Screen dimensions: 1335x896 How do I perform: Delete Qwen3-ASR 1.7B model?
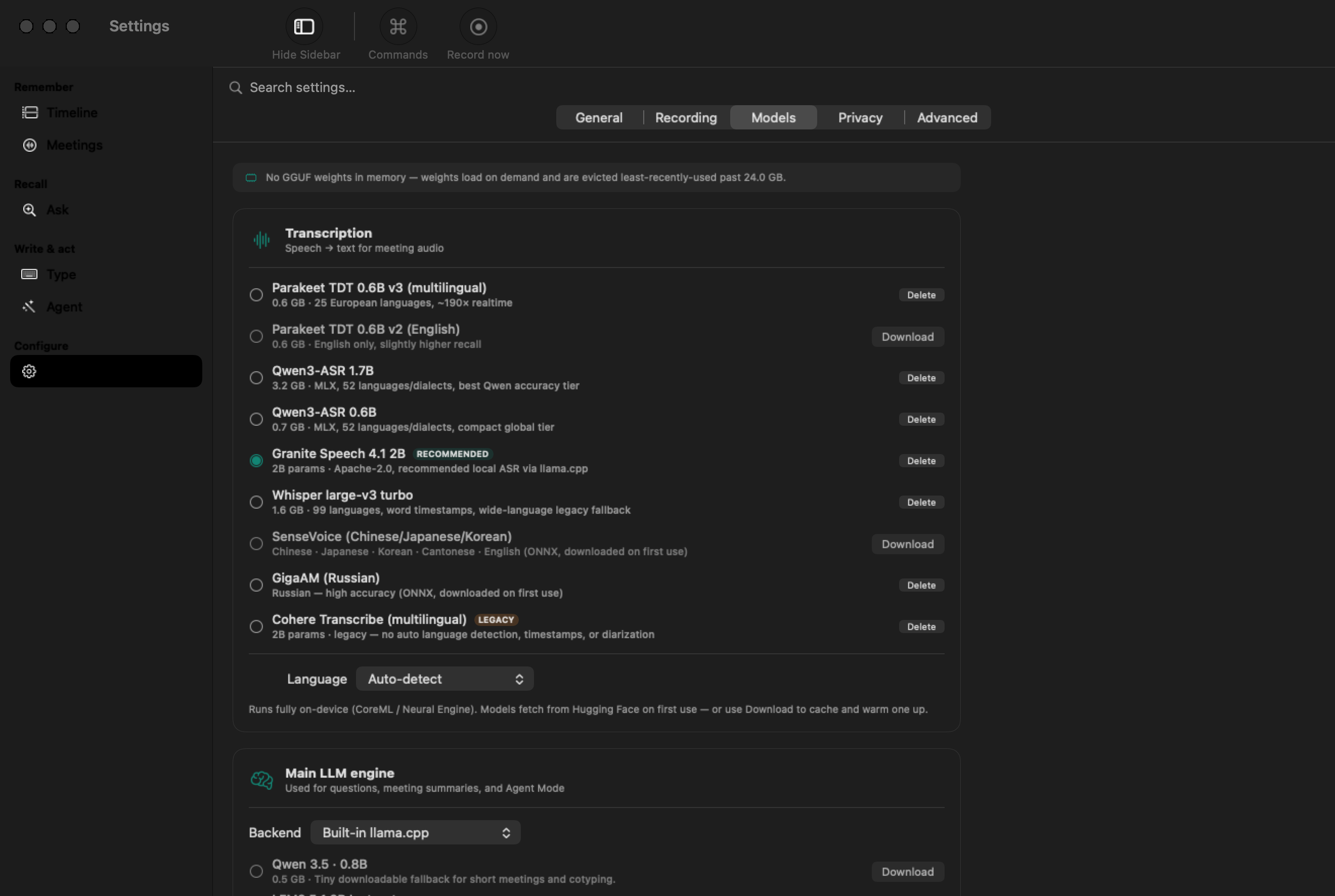(921, 378)
